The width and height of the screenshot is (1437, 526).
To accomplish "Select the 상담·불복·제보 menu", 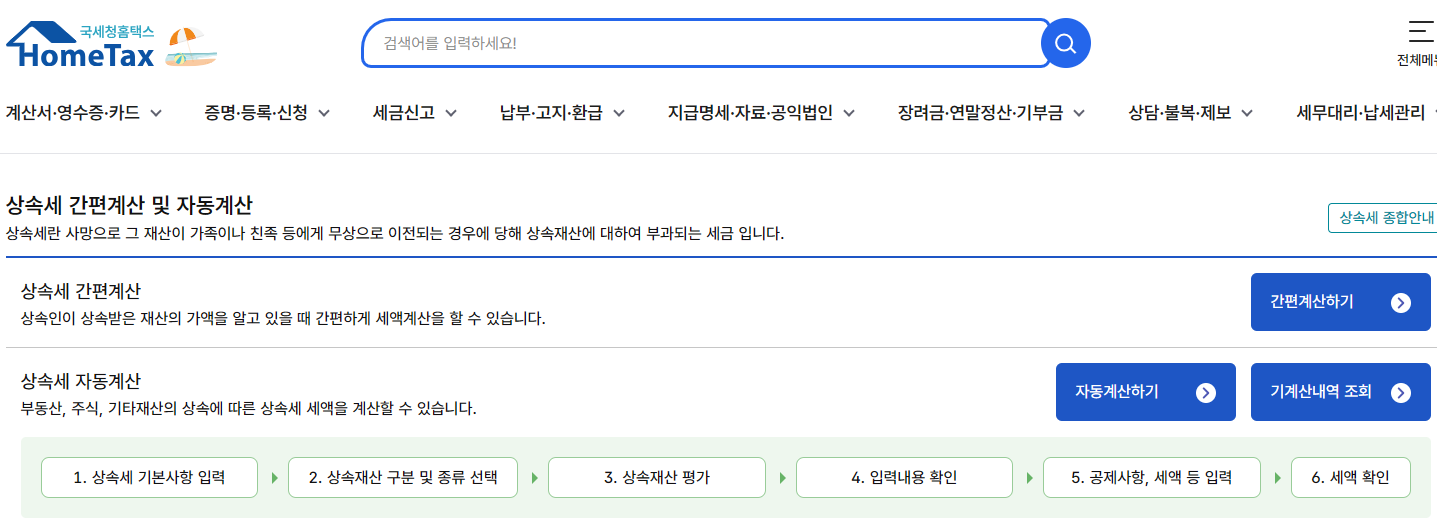I will pyautogui.click(x=1190, y=113).
